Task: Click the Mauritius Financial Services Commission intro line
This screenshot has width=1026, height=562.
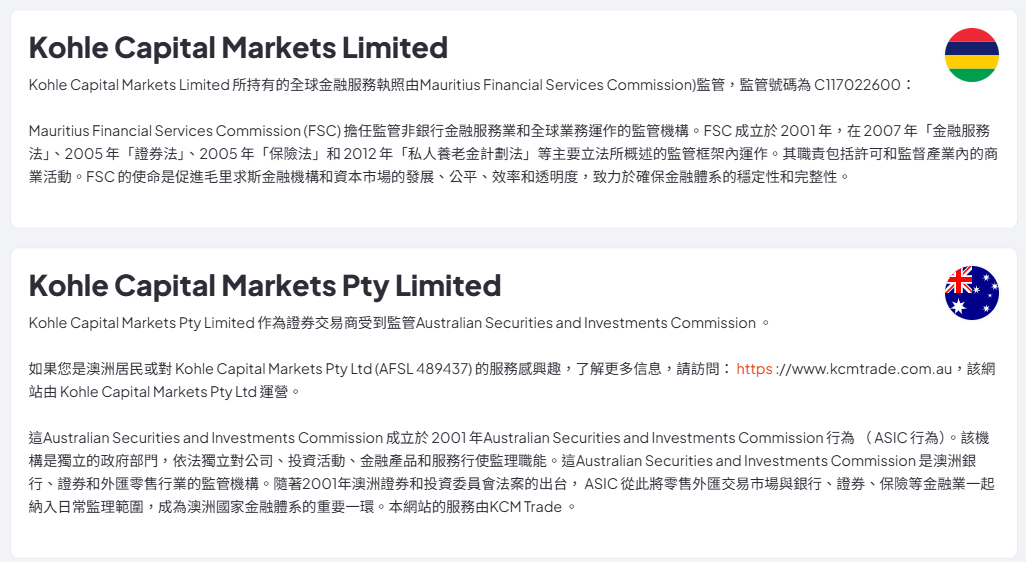Action: [x=470, y=85]
